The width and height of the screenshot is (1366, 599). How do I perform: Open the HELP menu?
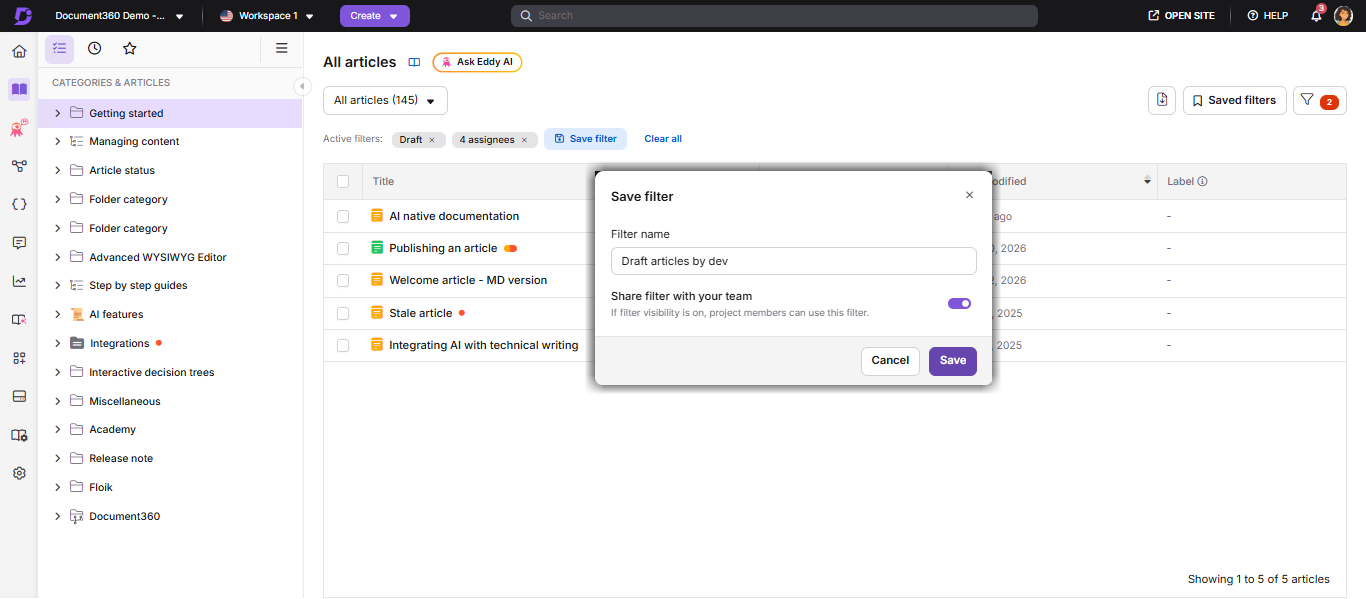1268,16
